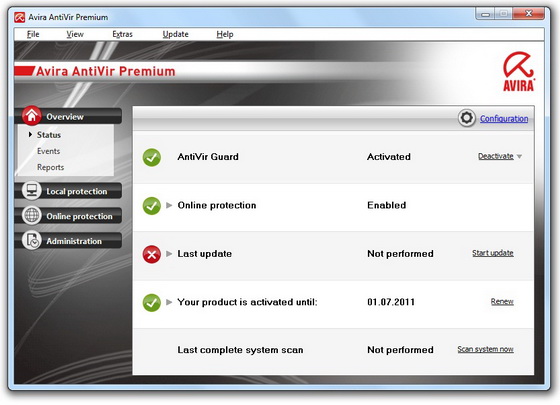Screen dimensions: 560x405
Task: Click the Deactivate link
Action: (496, 156)
